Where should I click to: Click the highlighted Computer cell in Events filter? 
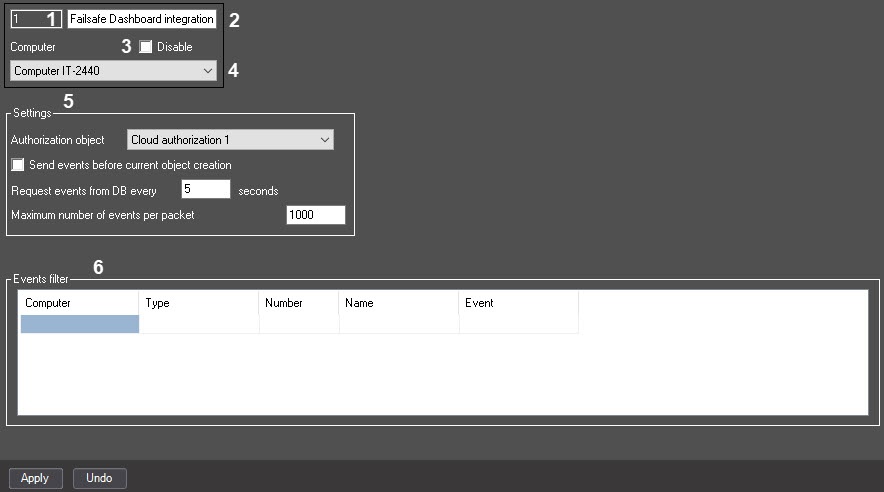click(79, 324)
